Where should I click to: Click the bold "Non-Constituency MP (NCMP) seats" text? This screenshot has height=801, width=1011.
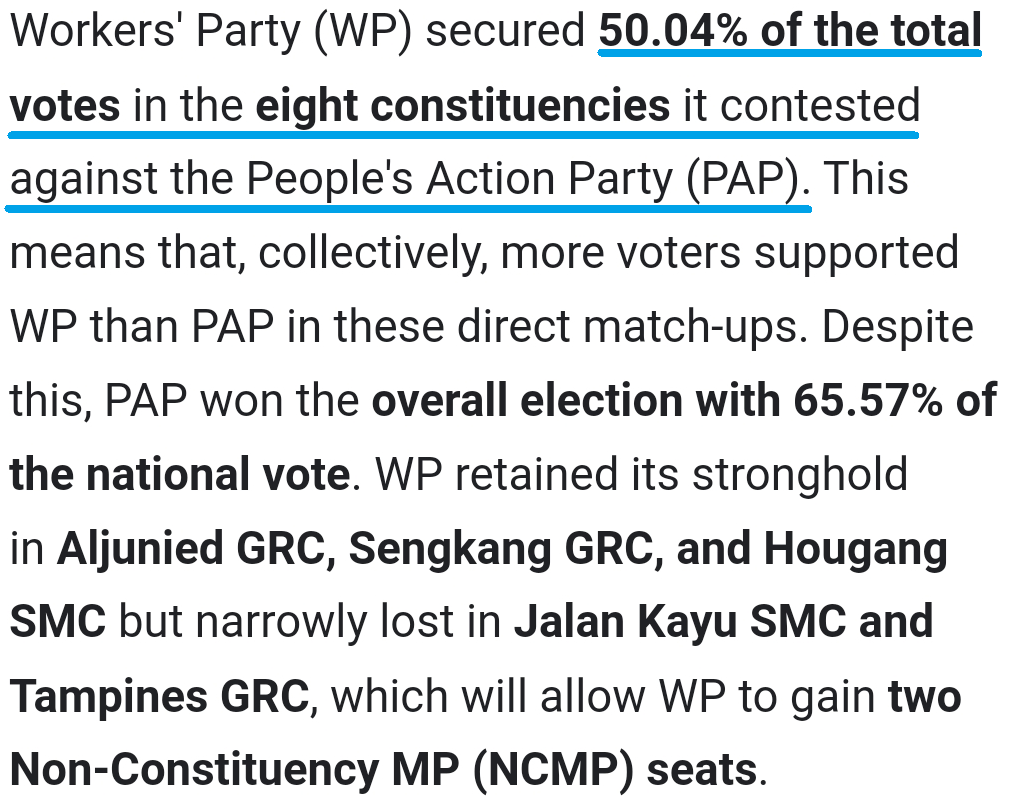[384, 771]
